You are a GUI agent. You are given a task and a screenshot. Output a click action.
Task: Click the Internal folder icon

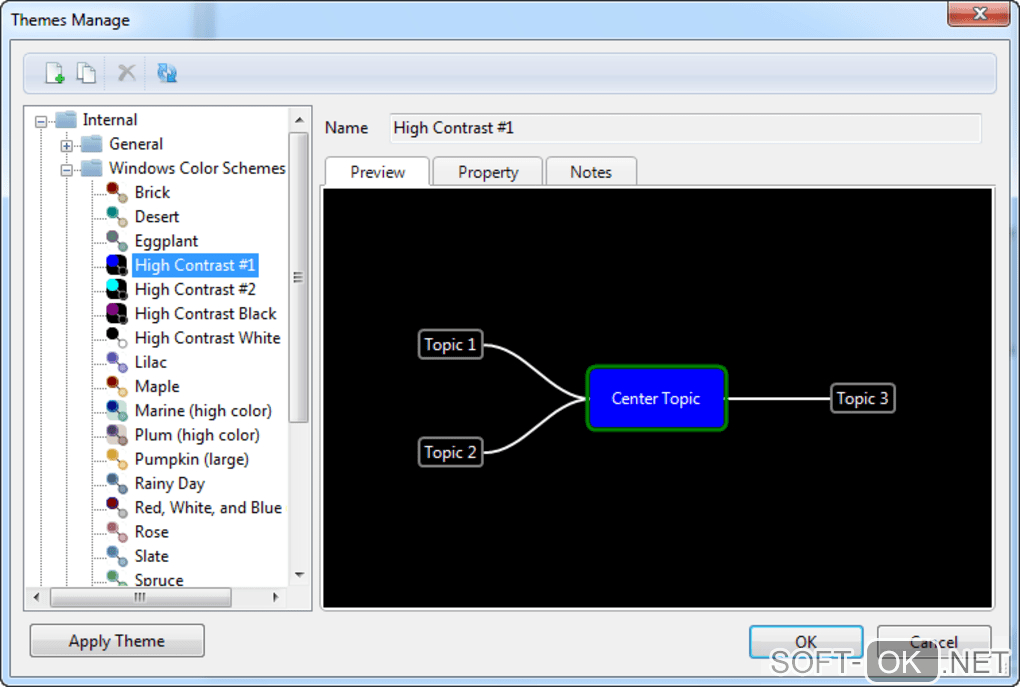click(66, 120)
